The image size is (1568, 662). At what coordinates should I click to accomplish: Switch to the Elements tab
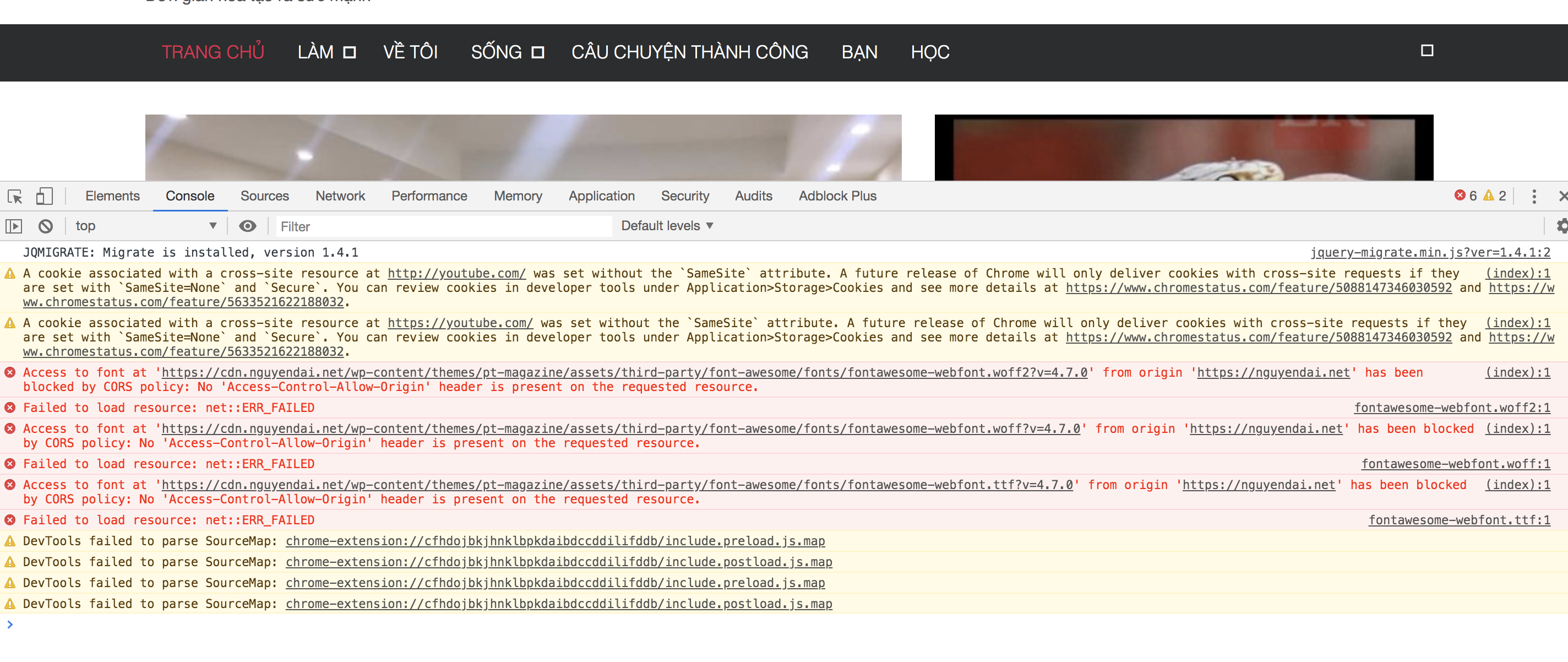tap(113, 196)
